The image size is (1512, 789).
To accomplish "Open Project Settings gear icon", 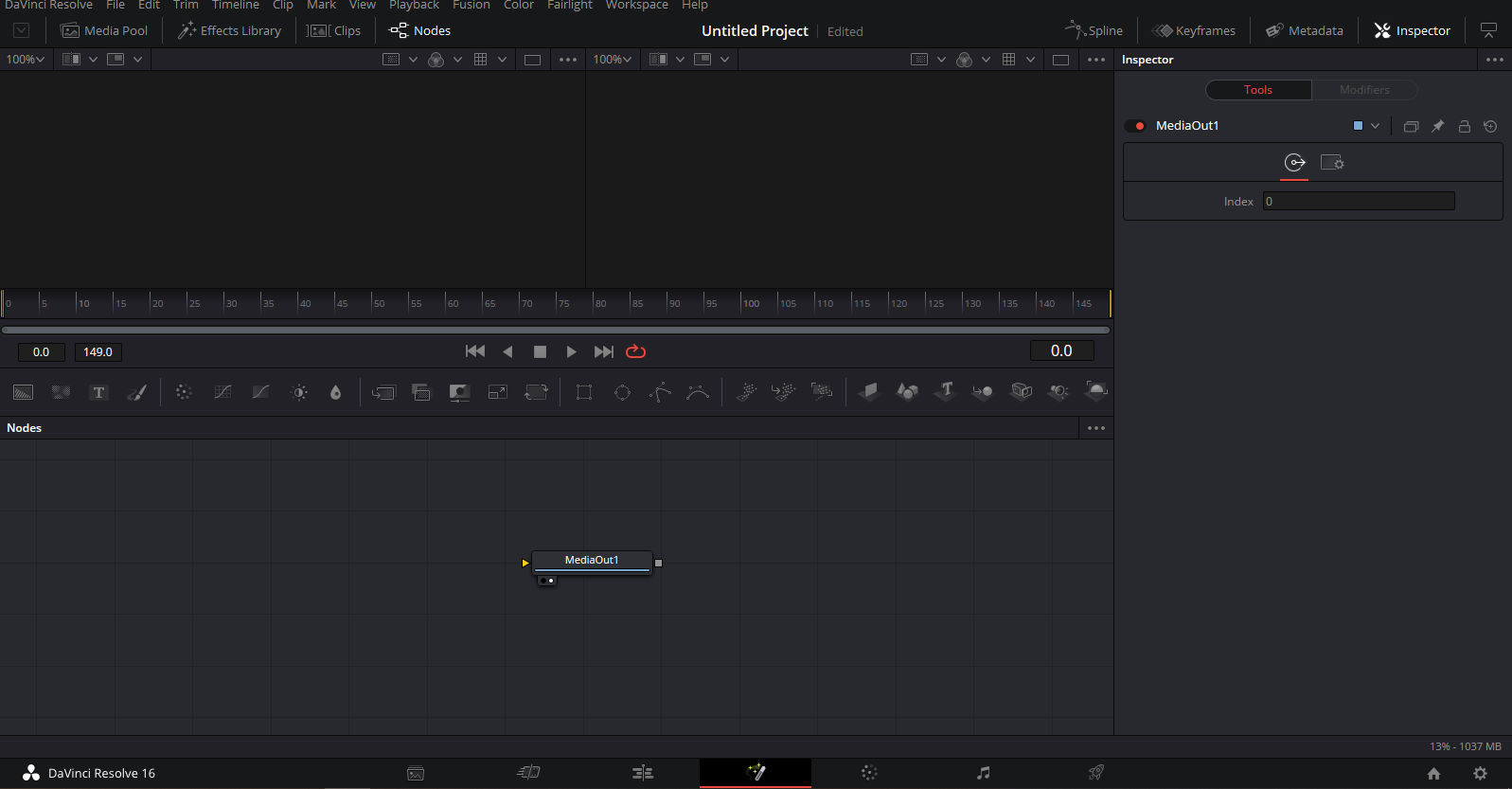I will (x=1480, y=773).
